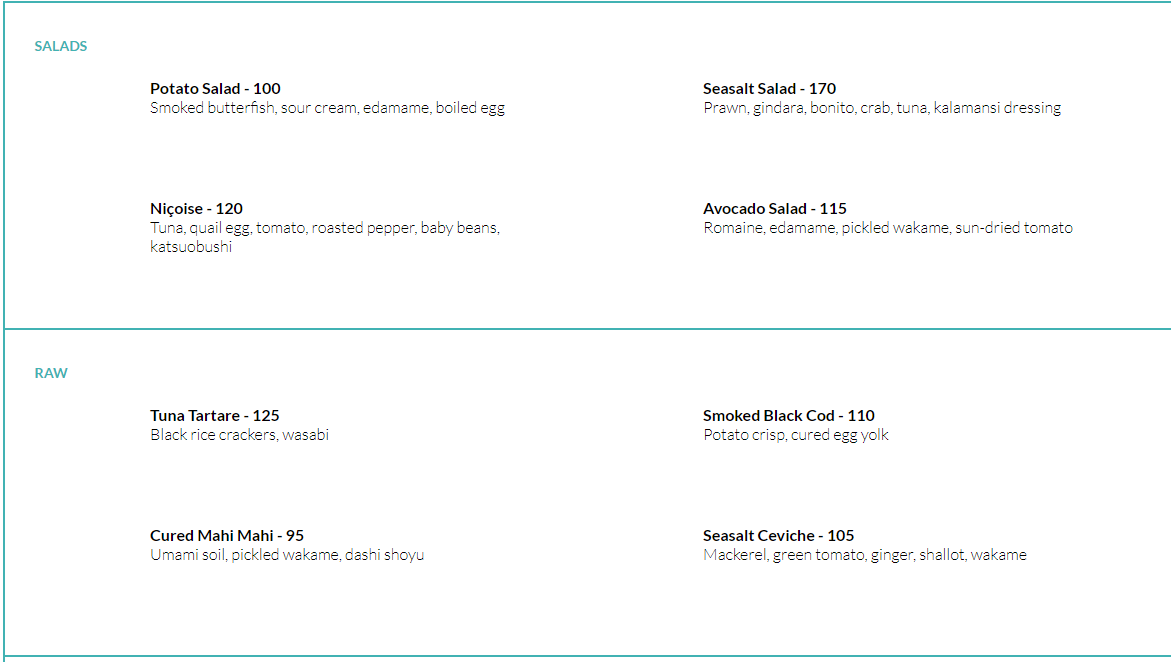Click the Avocado Salad - 115 item

774,208
